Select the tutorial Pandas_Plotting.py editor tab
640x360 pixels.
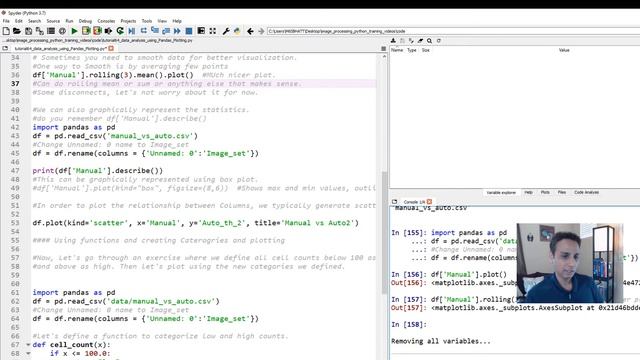pos(60,49)
